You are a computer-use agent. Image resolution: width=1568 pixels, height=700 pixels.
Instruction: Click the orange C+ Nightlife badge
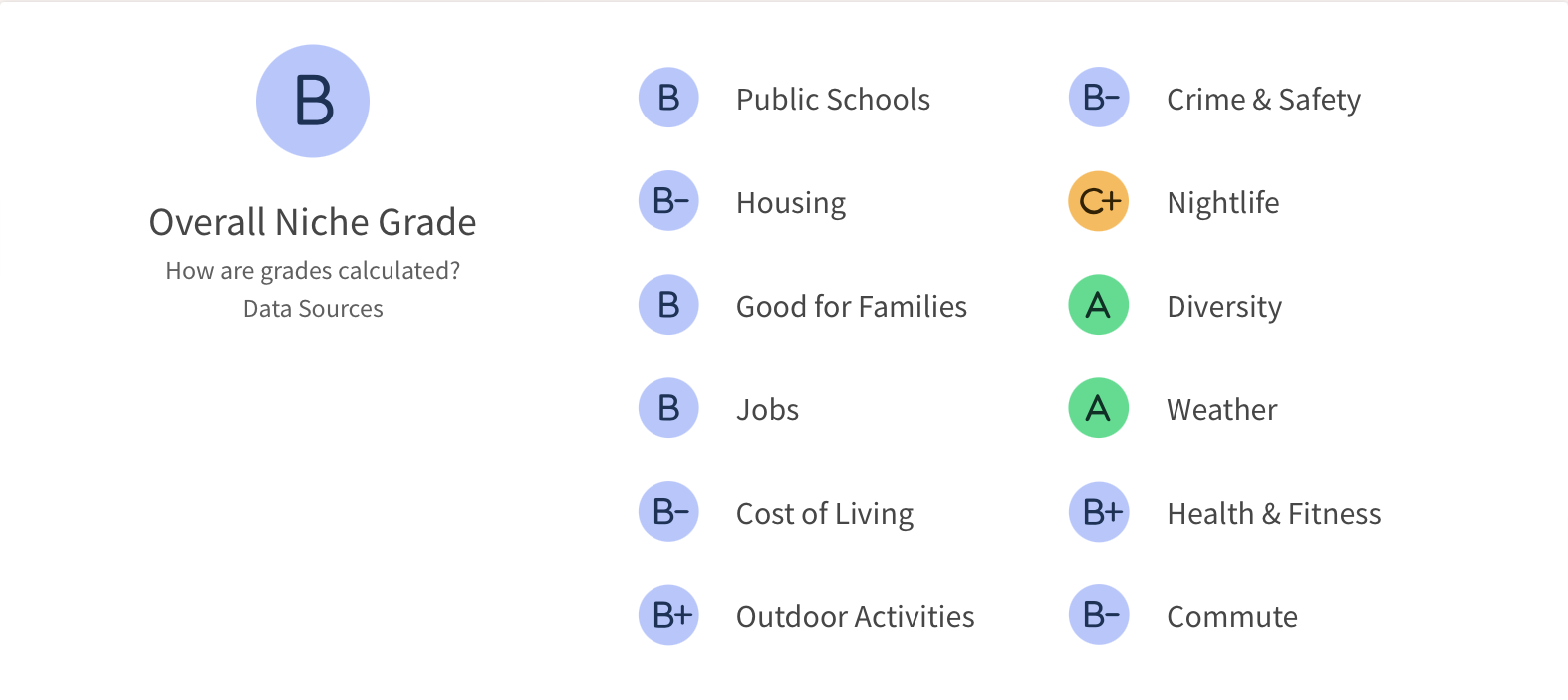[1098, 201]
